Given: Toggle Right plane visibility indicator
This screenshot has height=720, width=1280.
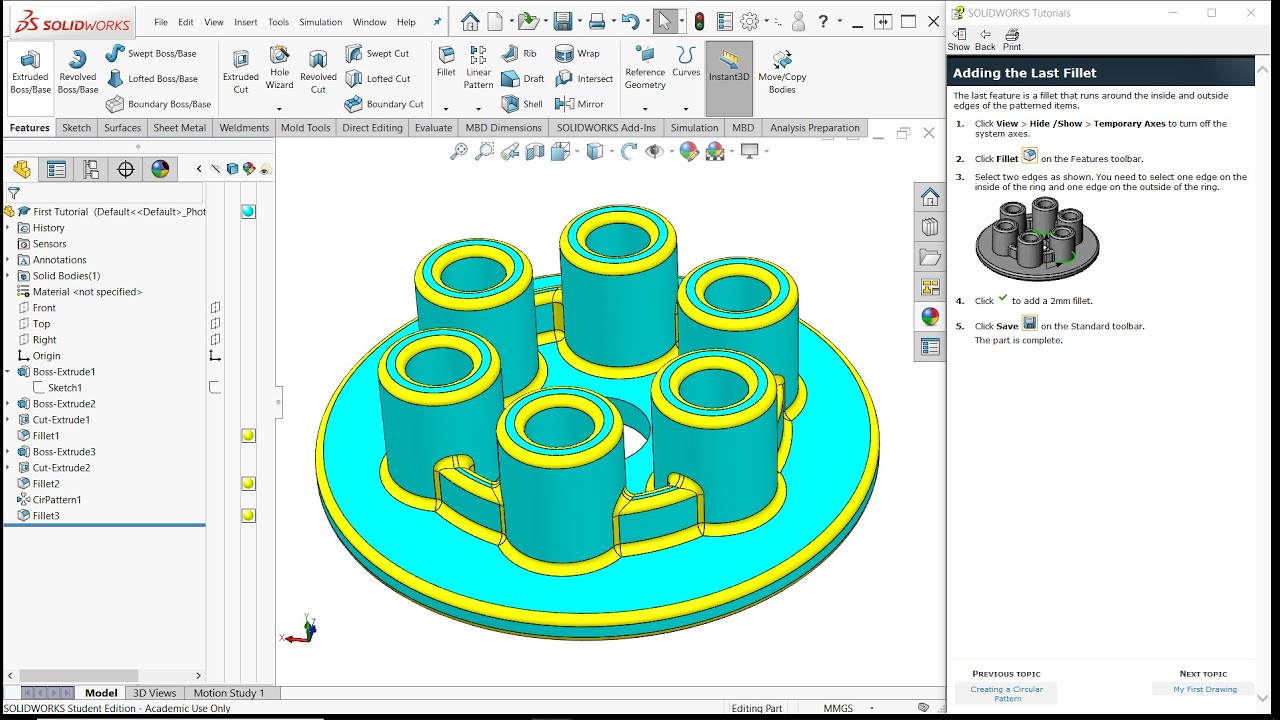Looking at the screenshot, I should coord(215,340).
